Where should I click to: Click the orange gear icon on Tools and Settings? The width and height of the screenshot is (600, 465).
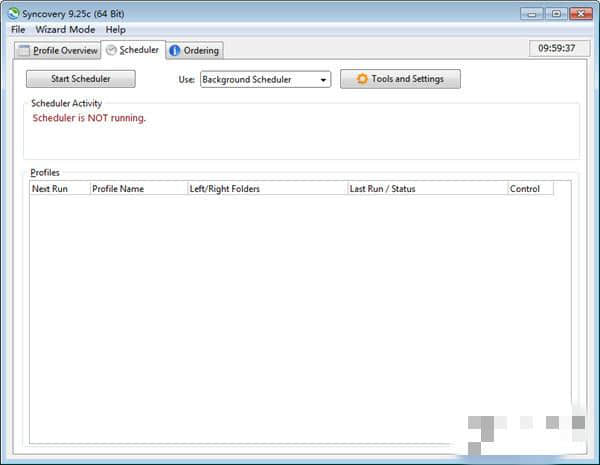[362, 79]
